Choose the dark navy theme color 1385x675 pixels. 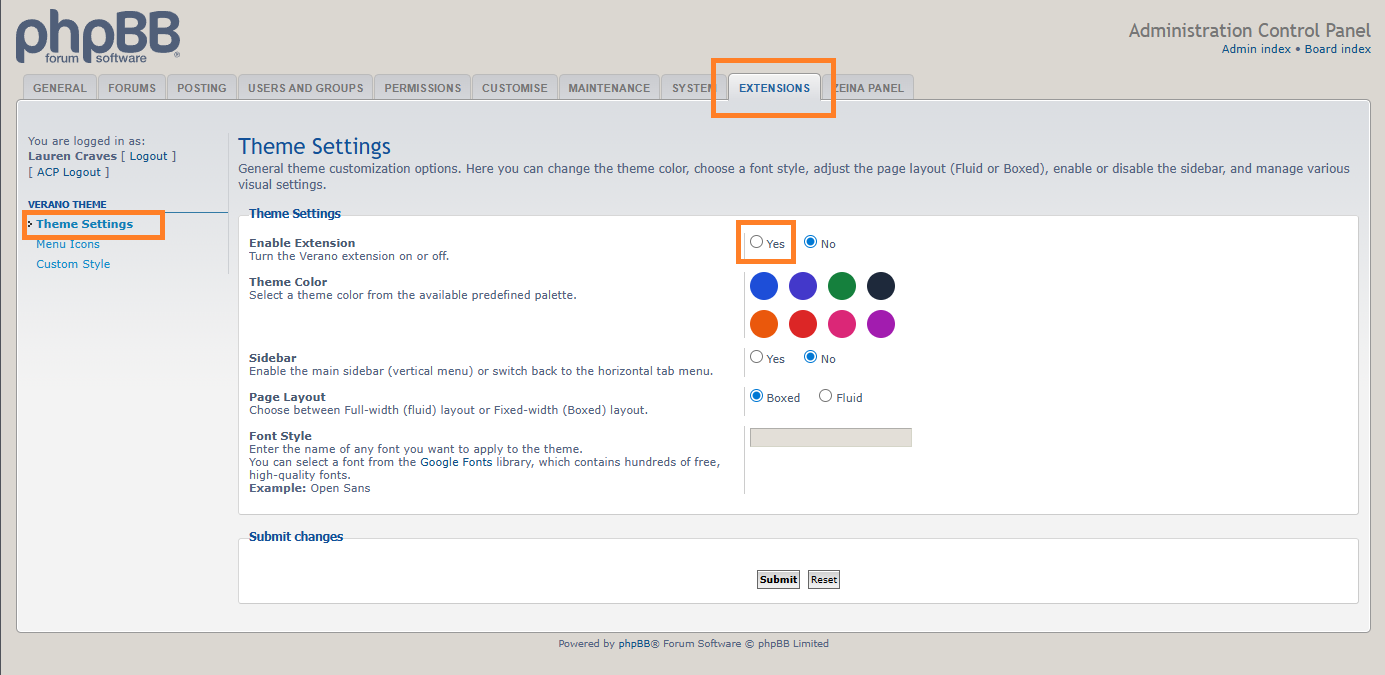tap(881, 286)
